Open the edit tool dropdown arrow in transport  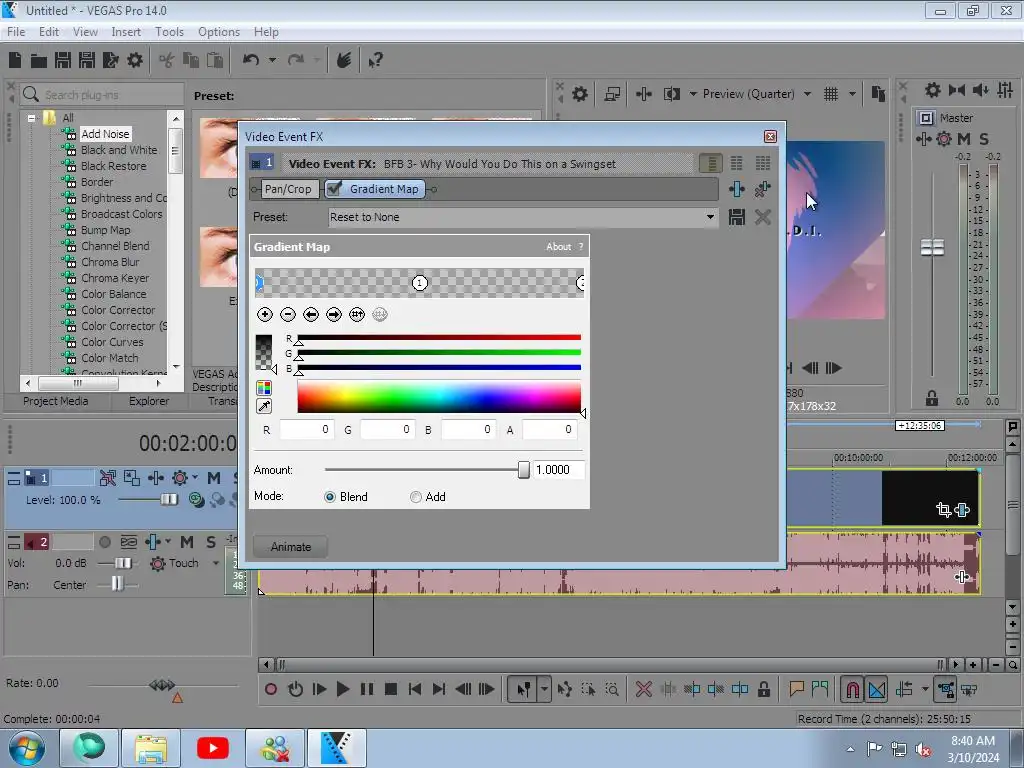point(543,689)
